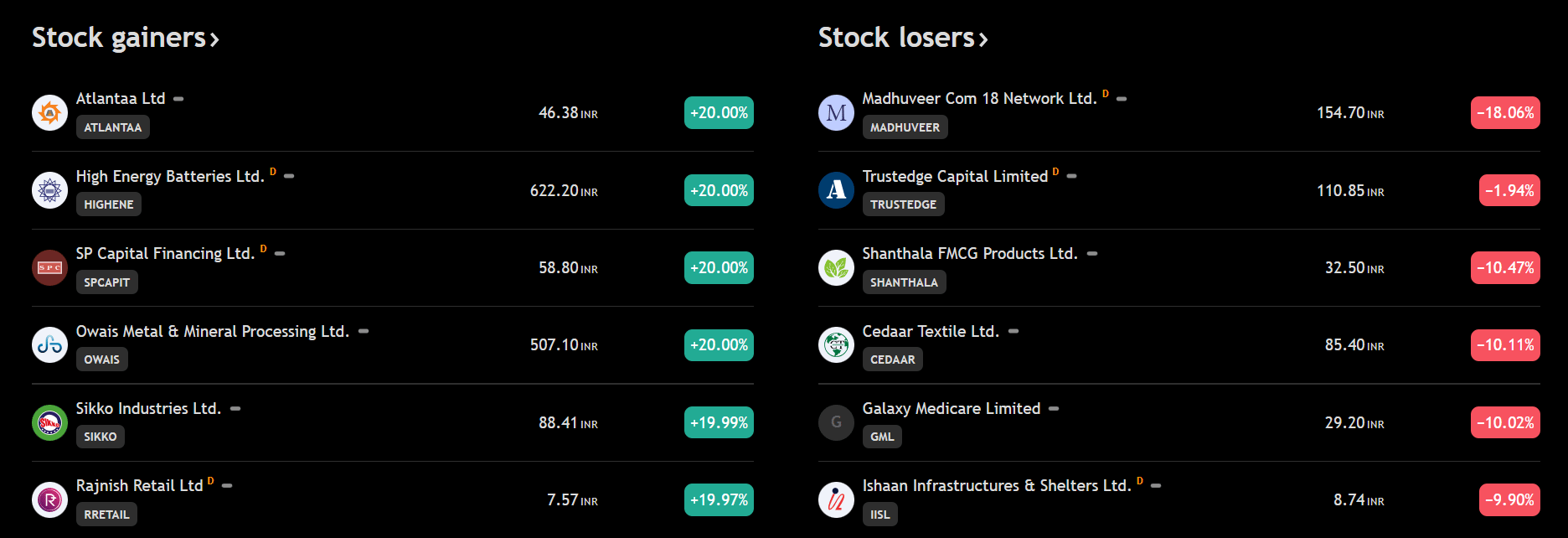Click the Cedaar Textile logo icon
This screenshot has width=1568, height=538.
pyautogui.click(x=836, y=344)
